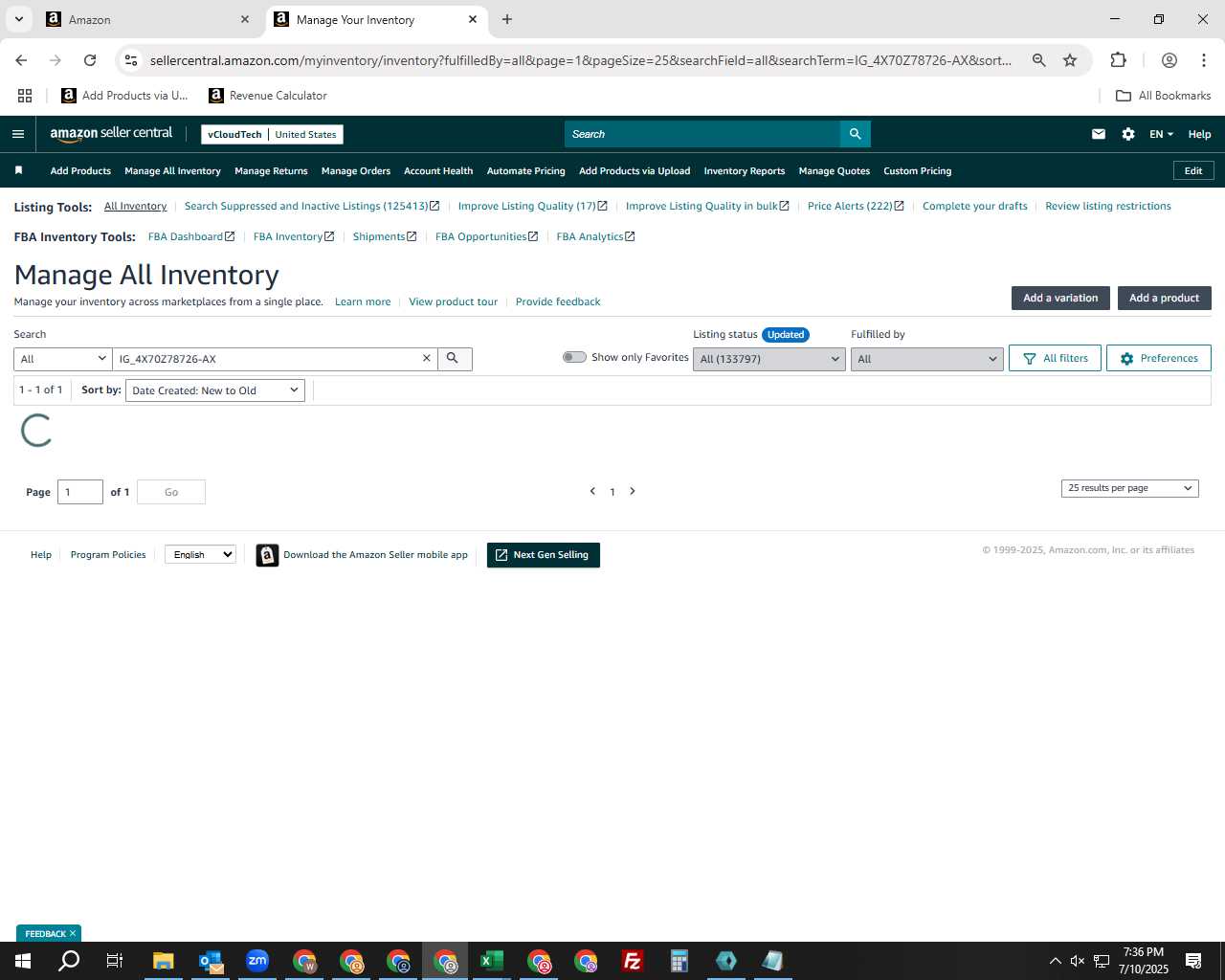Click the top Seller Central search field
Image resolution: width=1225 pixels, height=980 pixels.
click(x=702, y=134)
